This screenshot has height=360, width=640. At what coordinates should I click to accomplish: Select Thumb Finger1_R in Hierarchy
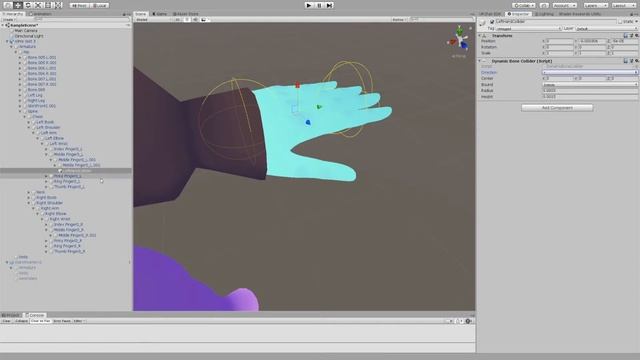(x=69, y=251)
